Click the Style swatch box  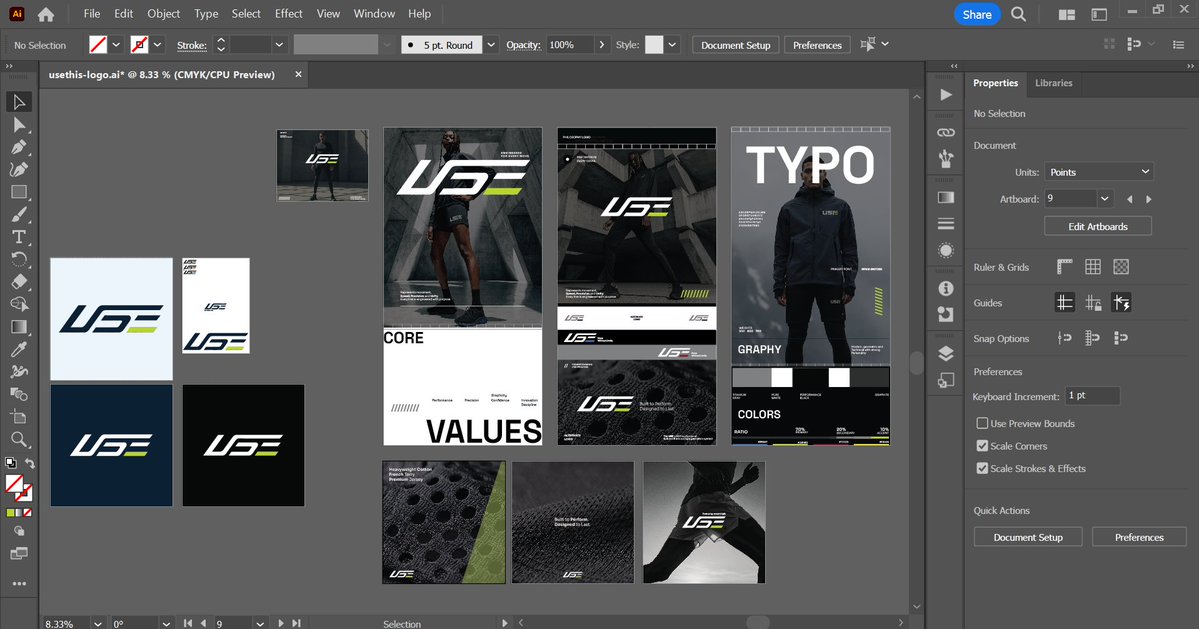[x=654, y=45]
